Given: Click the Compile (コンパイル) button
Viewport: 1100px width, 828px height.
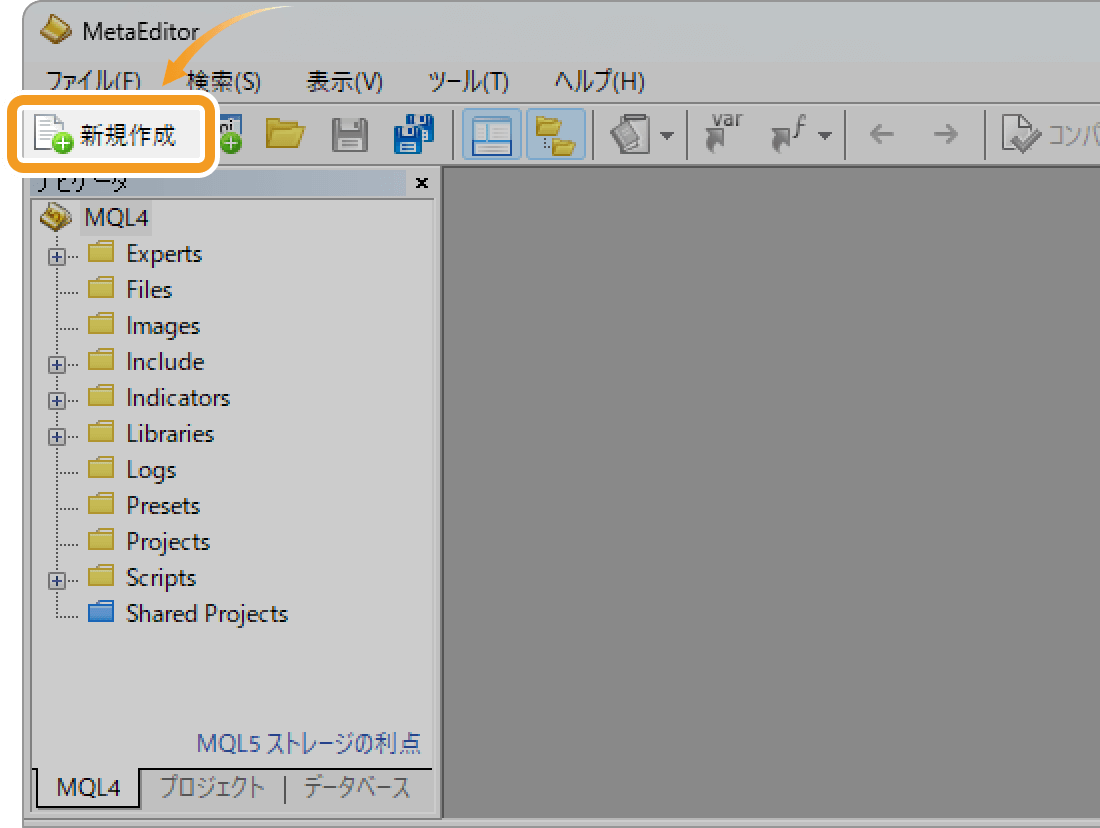Looking at the screenshot, I should (1049, 134).
